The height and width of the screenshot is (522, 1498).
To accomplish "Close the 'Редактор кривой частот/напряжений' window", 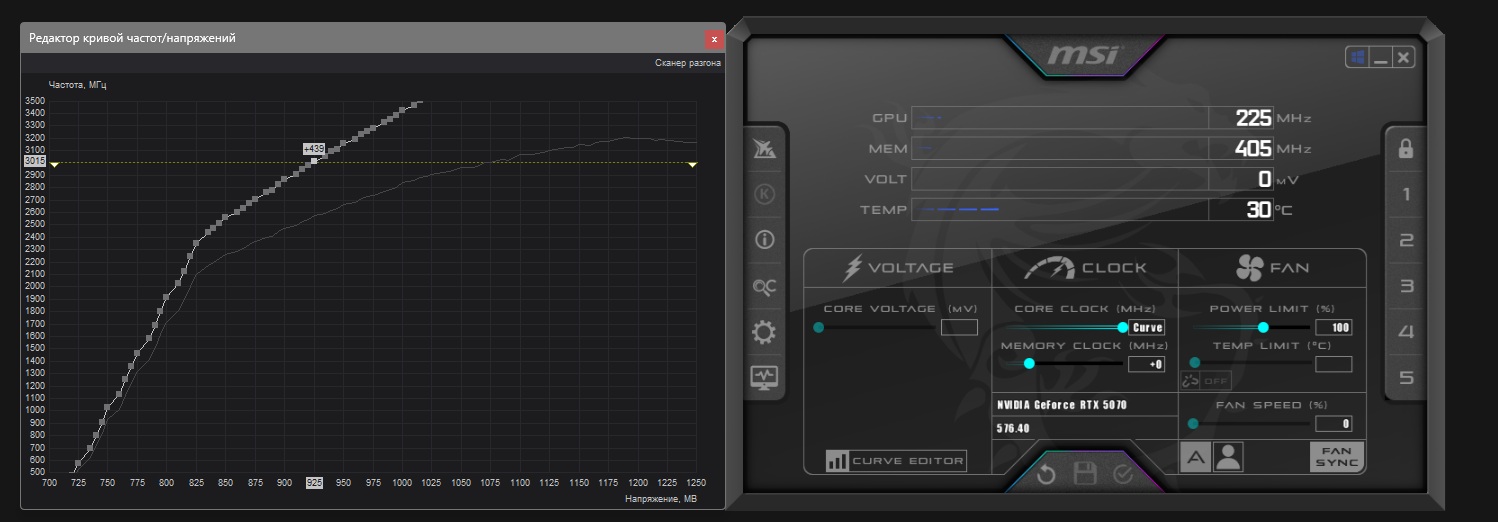I will (714, 39).
